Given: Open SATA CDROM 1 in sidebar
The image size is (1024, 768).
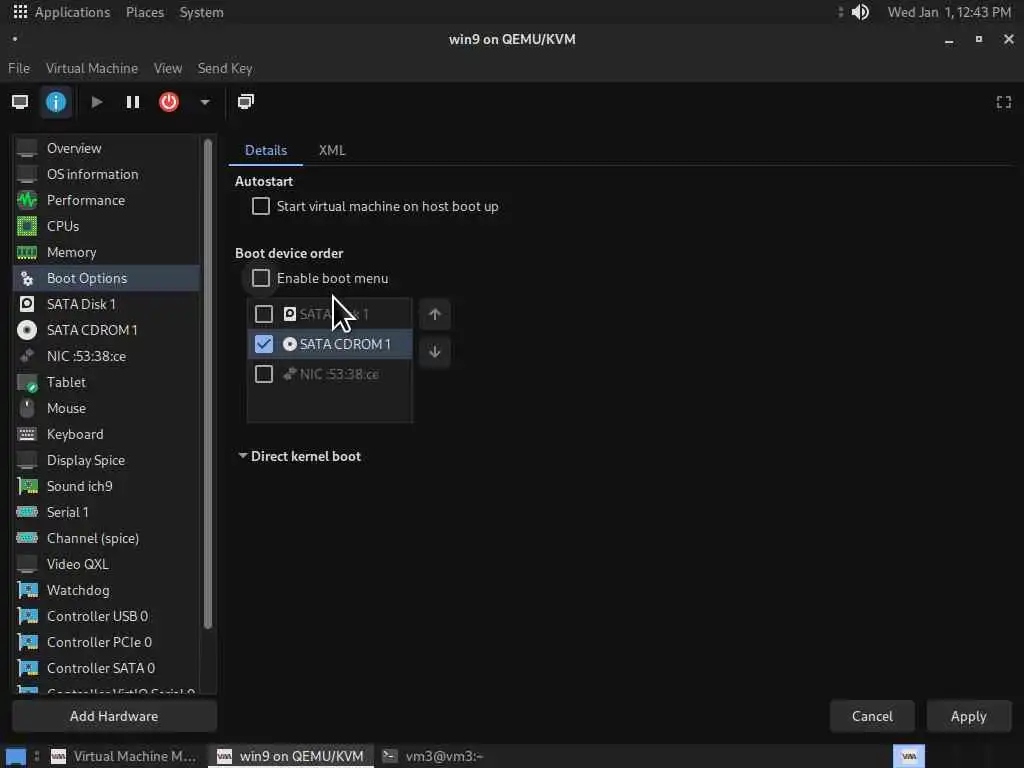Looking at the screenshot, I should tap(106, 330).
